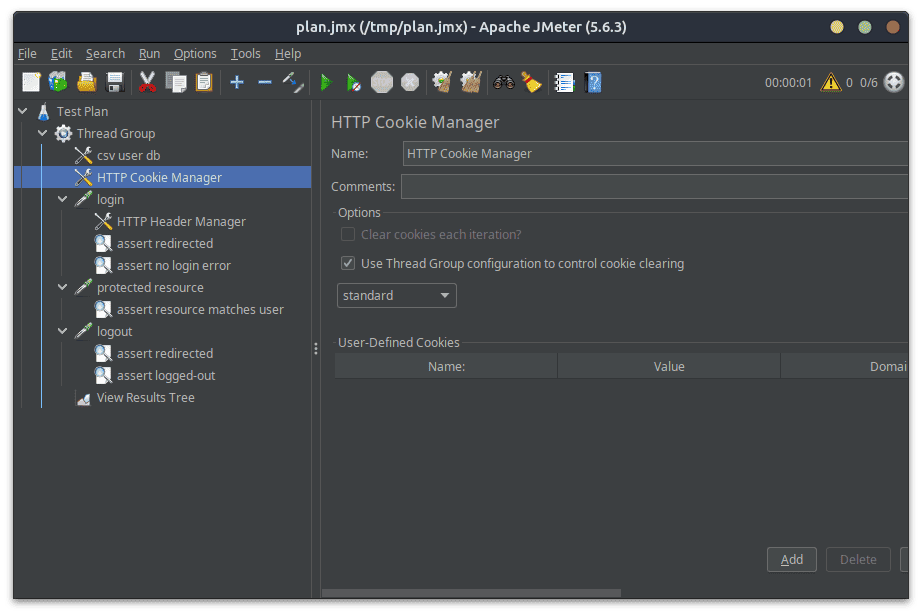Click the warning triangle log icon
The image size is (922, 615).
pos(831,82)
